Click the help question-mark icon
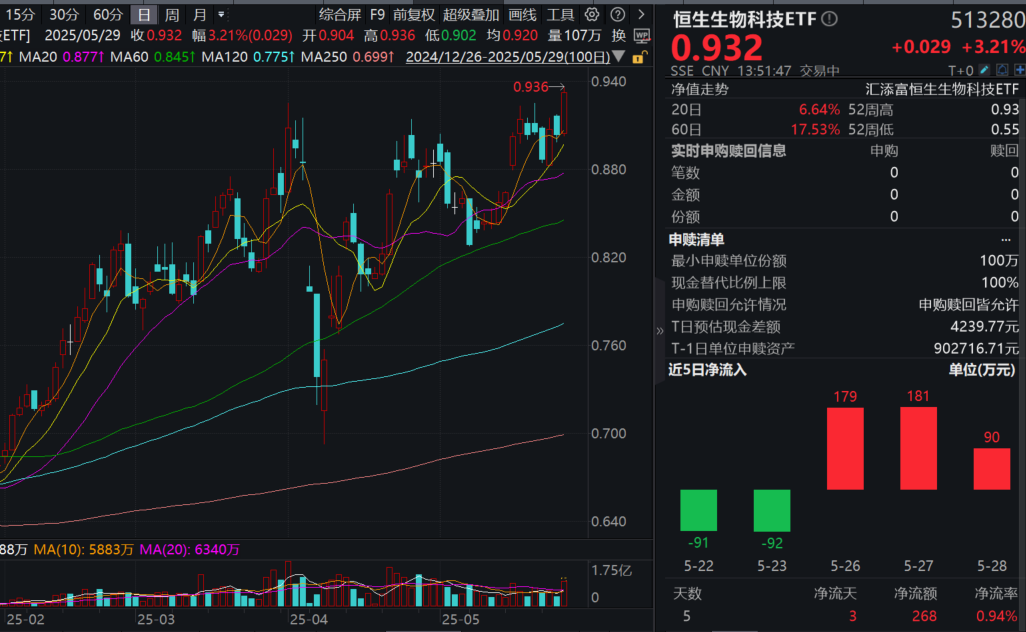This screenshot has height=632, width=1026. coord(618,15)
